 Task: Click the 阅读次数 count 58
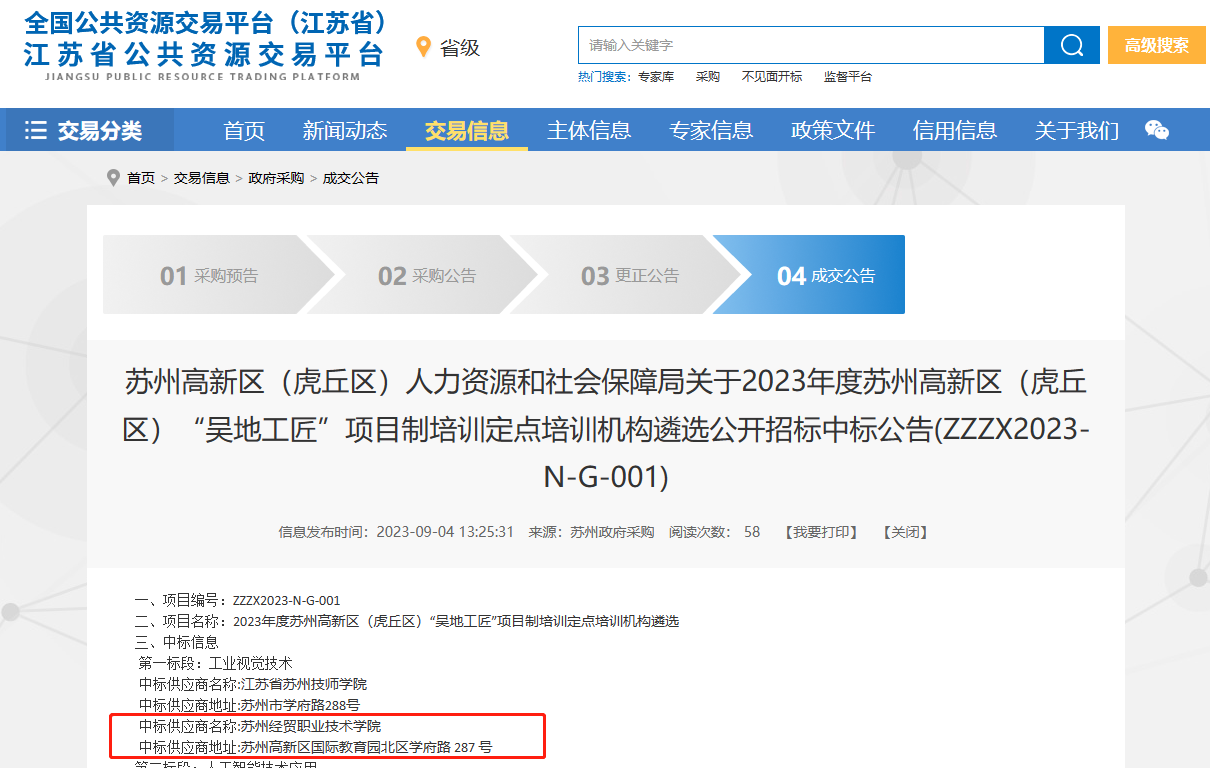click(752, 532)
